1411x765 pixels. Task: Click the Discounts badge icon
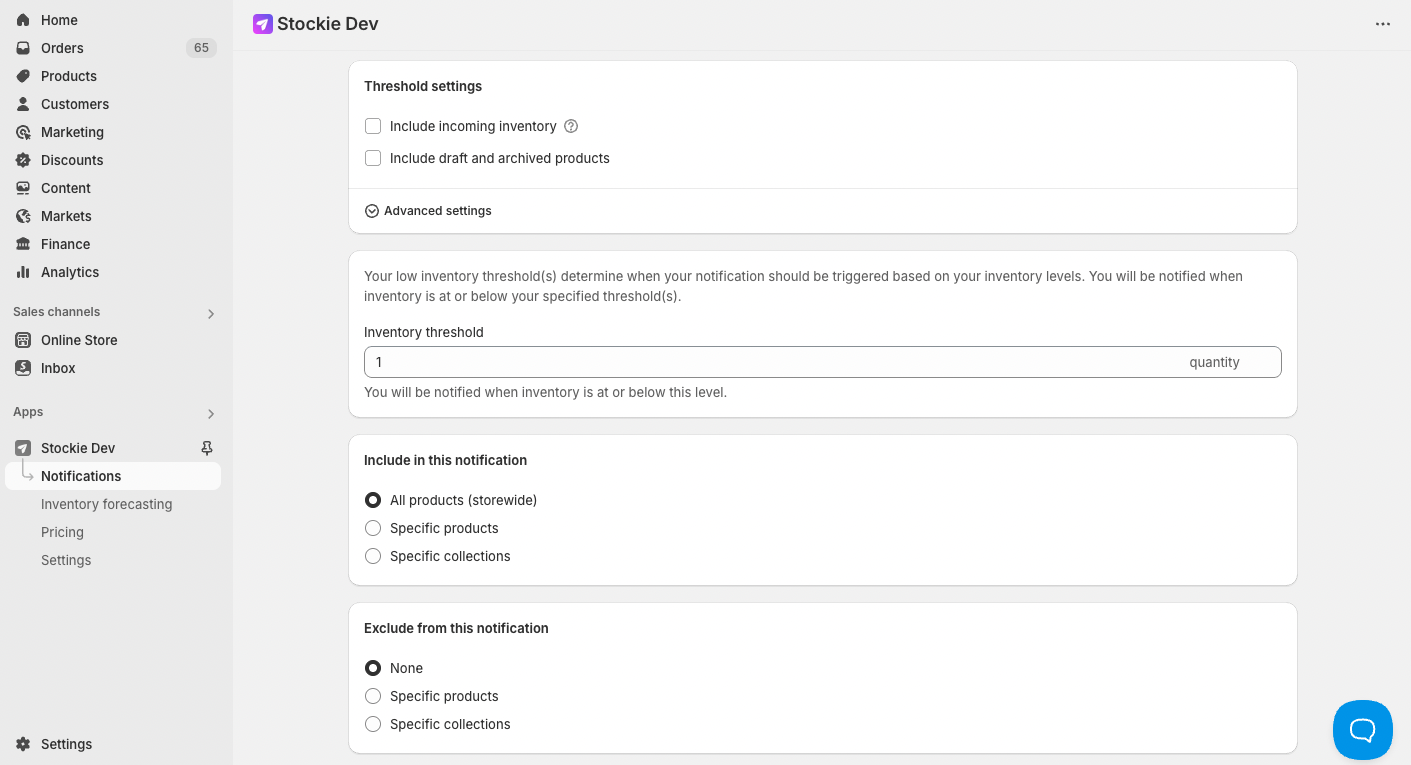tap(23, 160)
